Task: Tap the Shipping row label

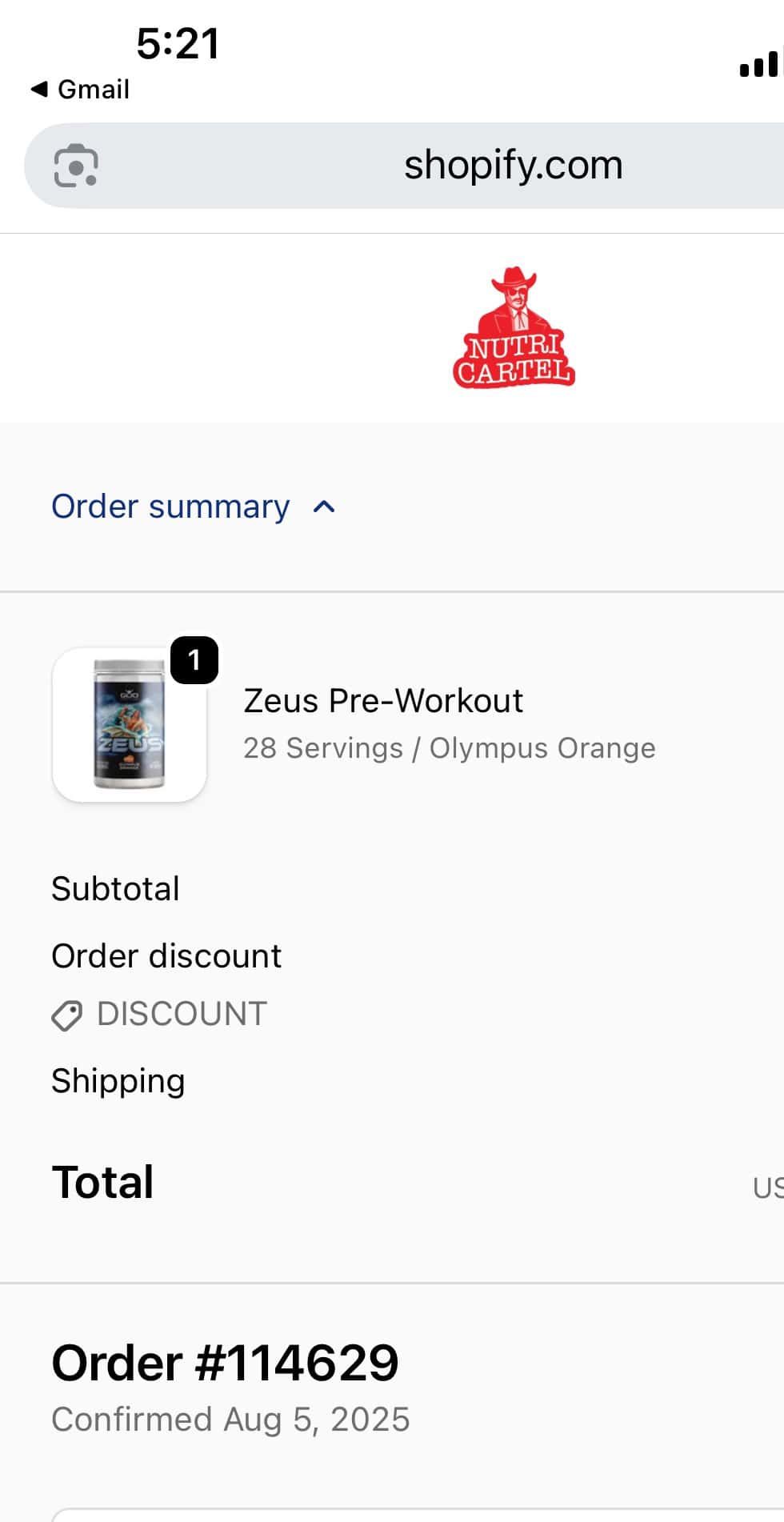Action: click(118, 1081)
